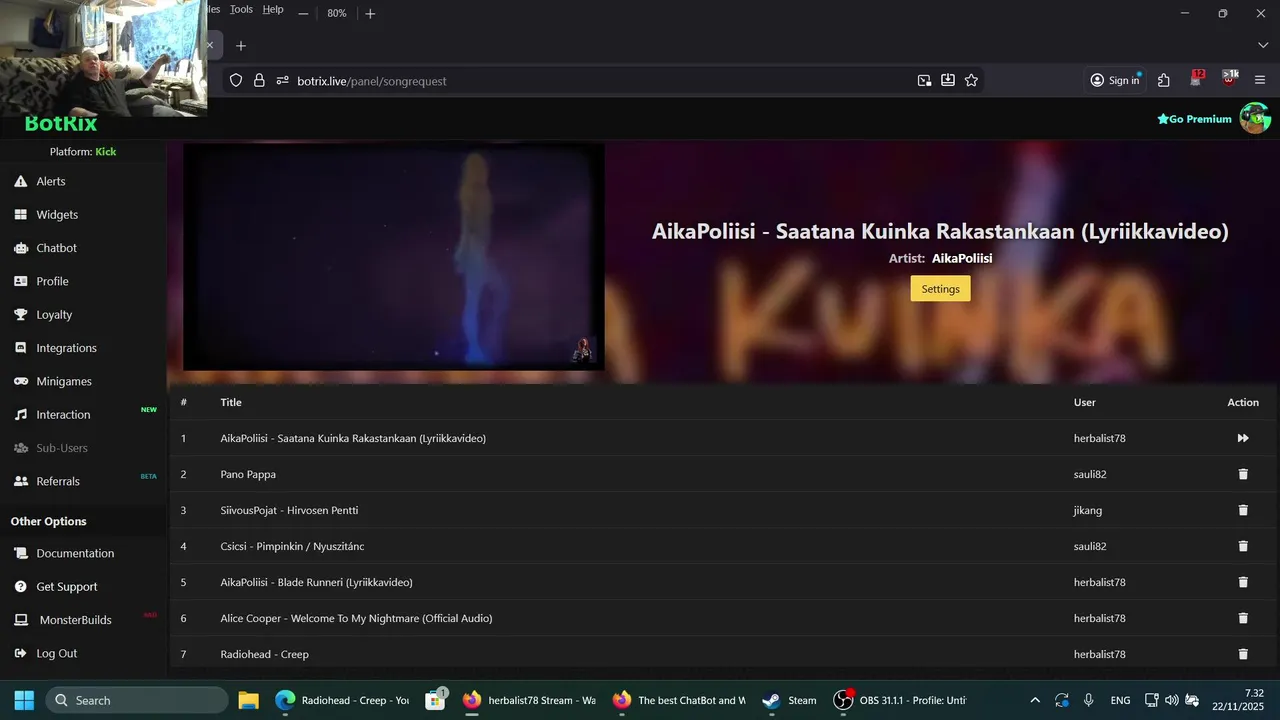Bookmark this page with the star icon
Image resolution: width=1280 pixels, height=720 pixels.
pyautogui.click(x=971, y=80)
